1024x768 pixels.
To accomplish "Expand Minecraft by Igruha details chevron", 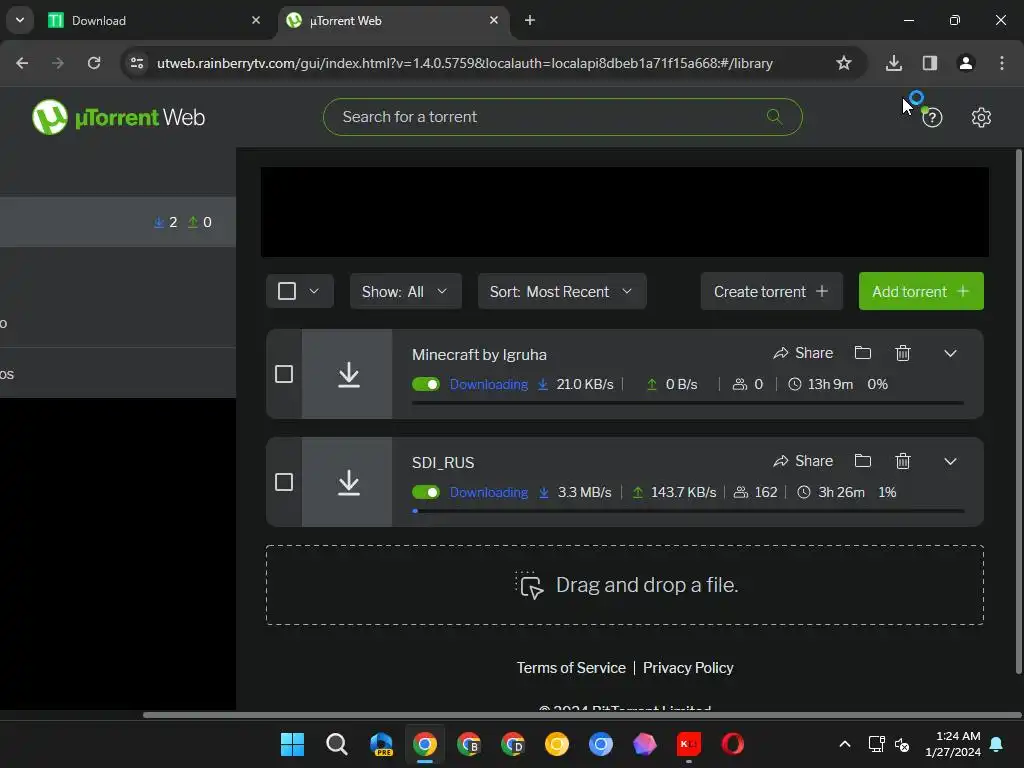I will click(x=950, y=353).
